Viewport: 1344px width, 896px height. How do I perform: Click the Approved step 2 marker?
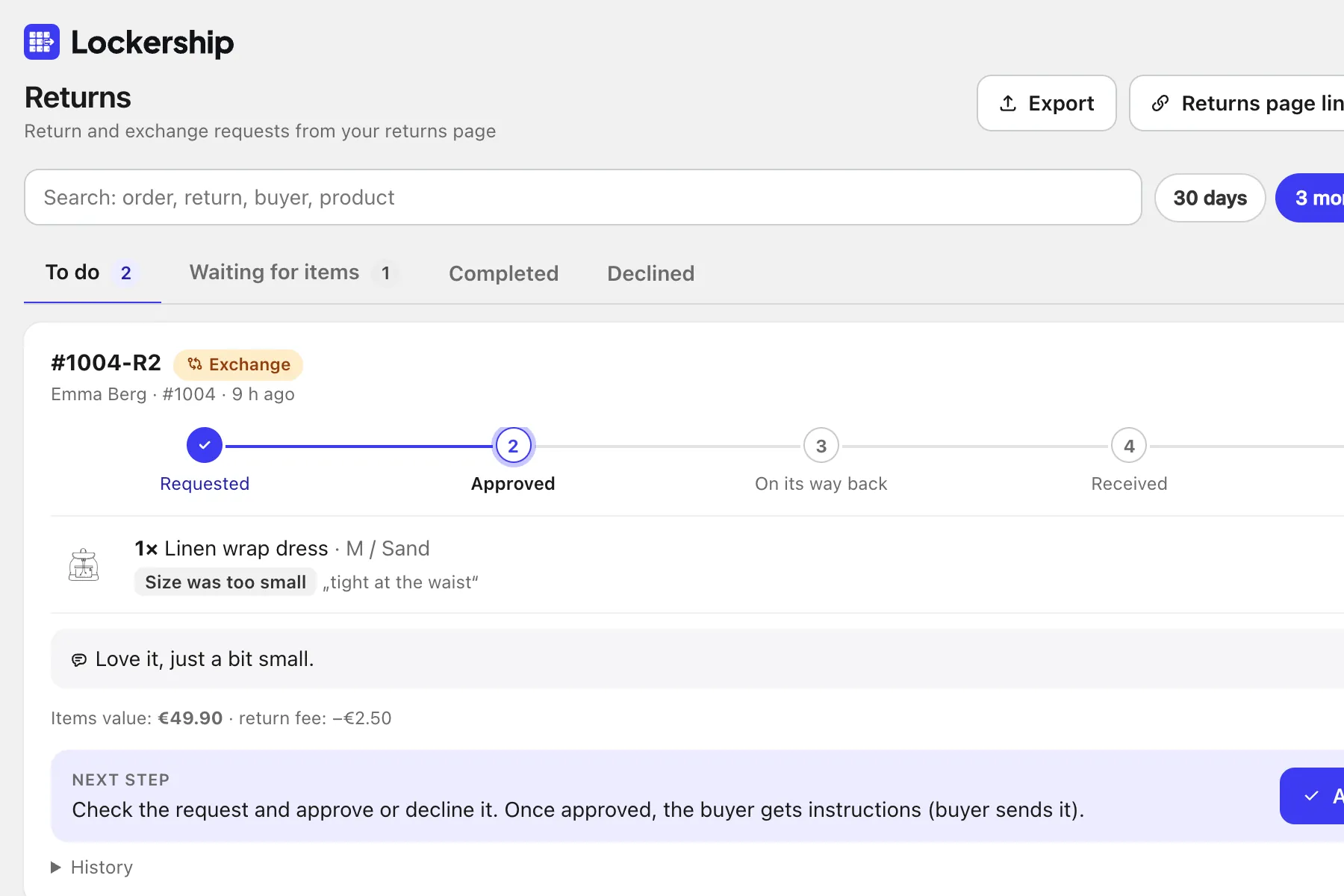click(x=513, y=446)
